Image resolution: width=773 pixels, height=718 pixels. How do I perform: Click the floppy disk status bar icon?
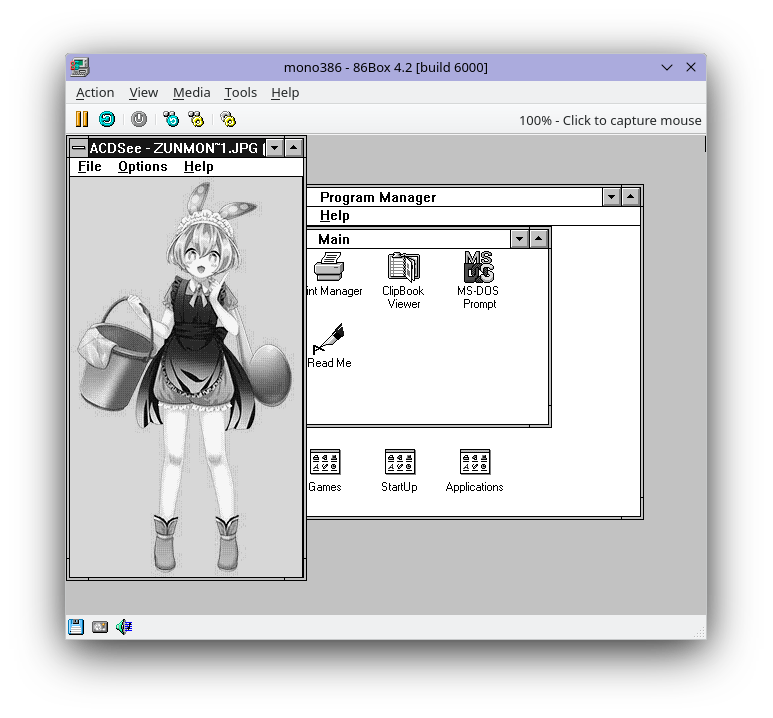76,627
